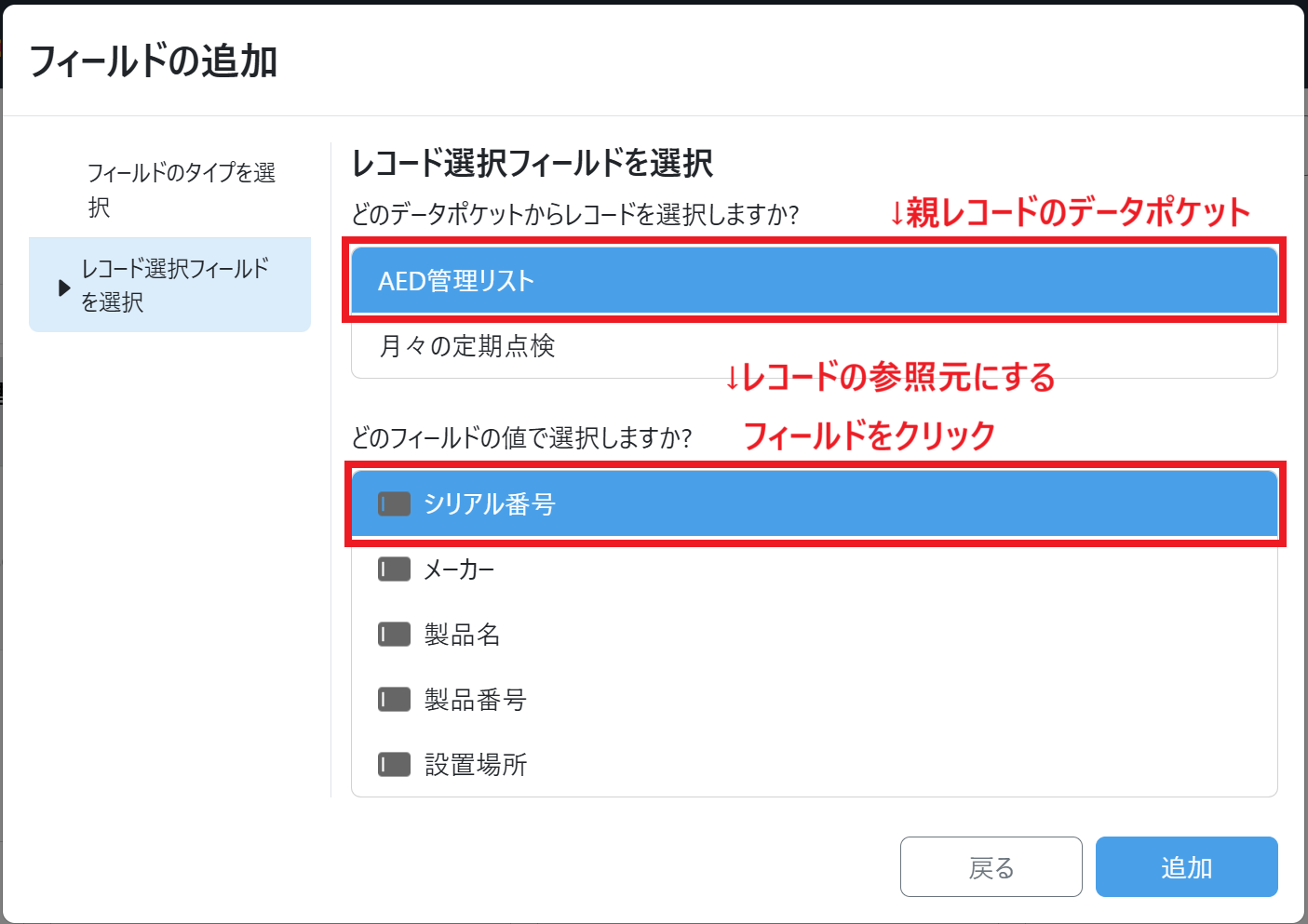This screenshot has height=924, width=1308.
Task: Select the シリアル番号 field label
Action: point(490,504)
